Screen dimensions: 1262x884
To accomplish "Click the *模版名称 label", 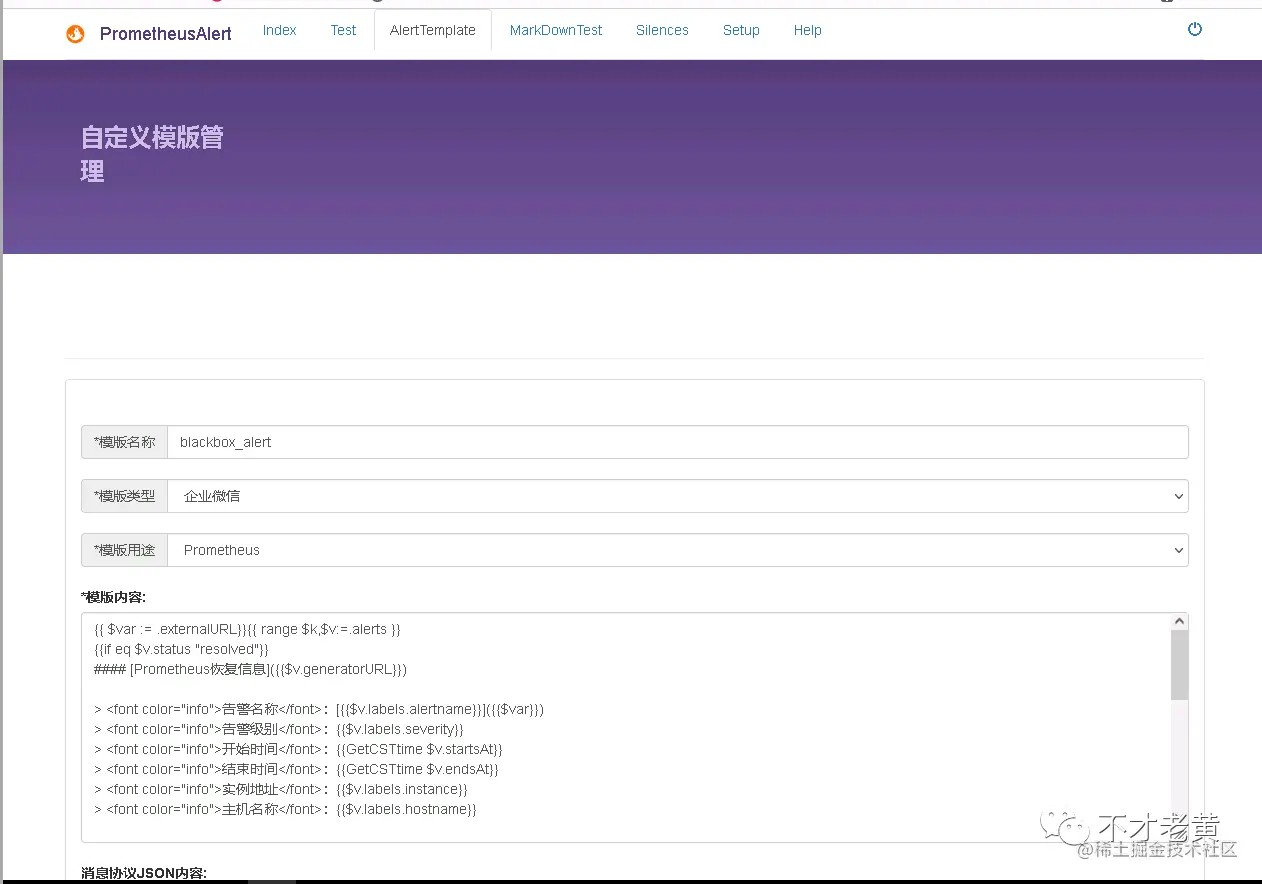I will pyautogui.click(x=124, y=442).
